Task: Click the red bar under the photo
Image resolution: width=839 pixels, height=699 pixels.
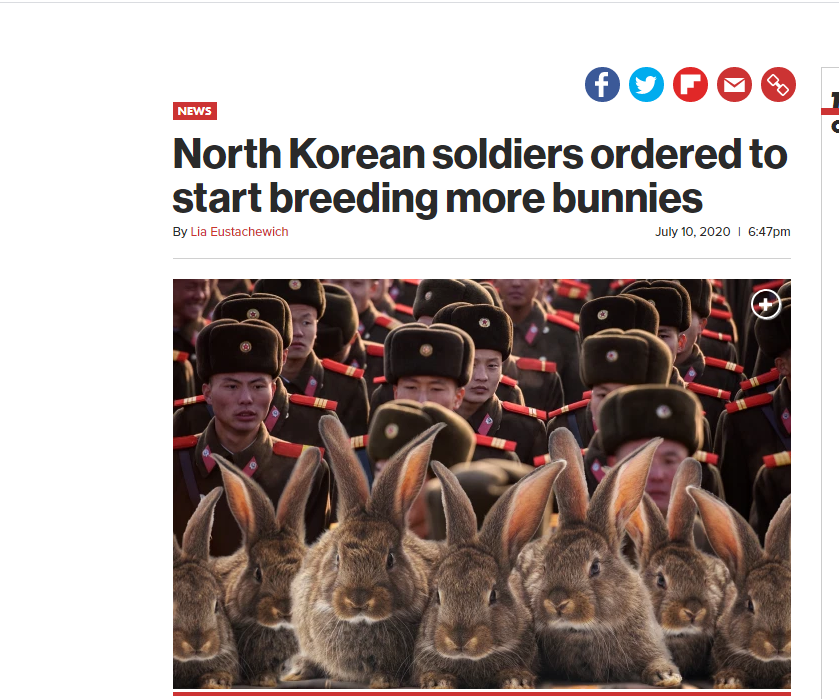Action: [482, 694]
